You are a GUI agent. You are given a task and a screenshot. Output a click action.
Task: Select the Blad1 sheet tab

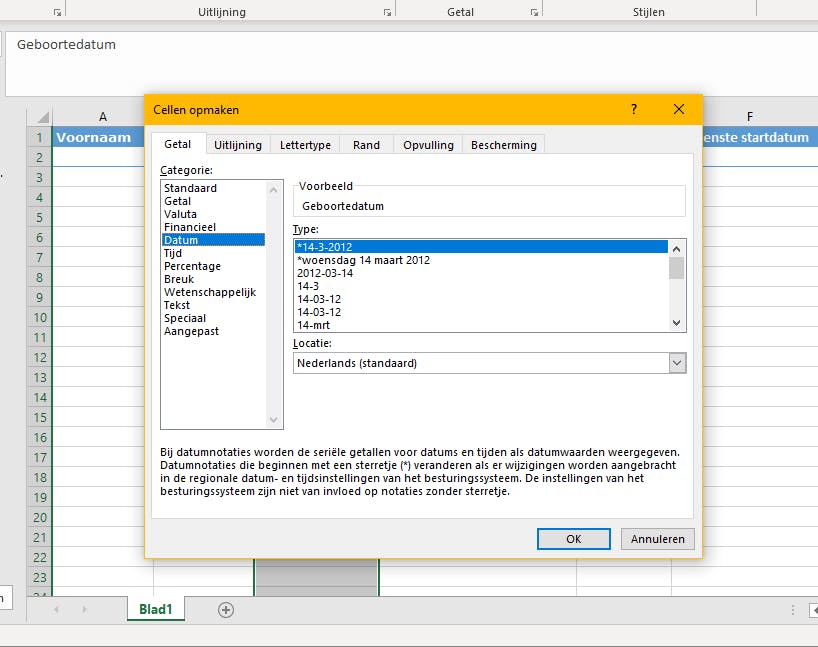[x=155, y=610]
